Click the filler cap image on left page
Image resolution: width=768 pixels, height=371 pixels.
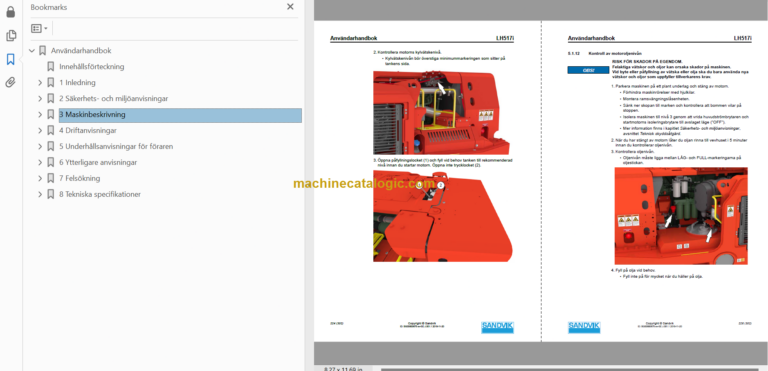pyautogui.click(x=443, y=216)
